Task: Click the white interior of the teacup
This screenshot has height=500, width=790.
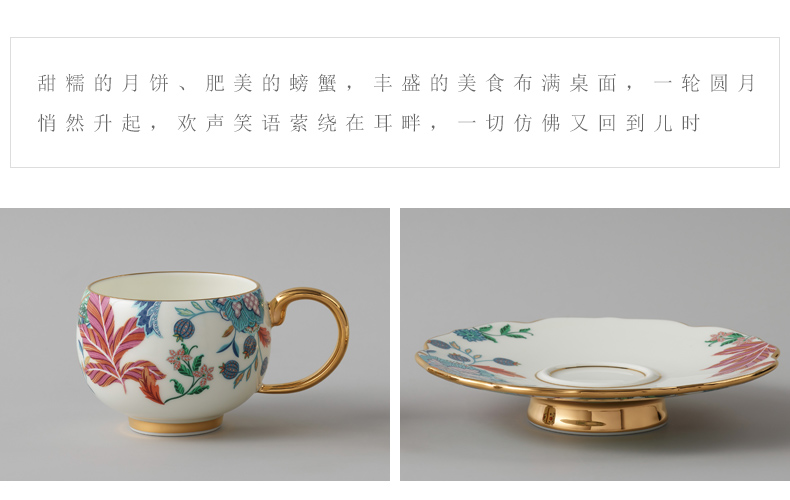Action: (x=174, y=286)
